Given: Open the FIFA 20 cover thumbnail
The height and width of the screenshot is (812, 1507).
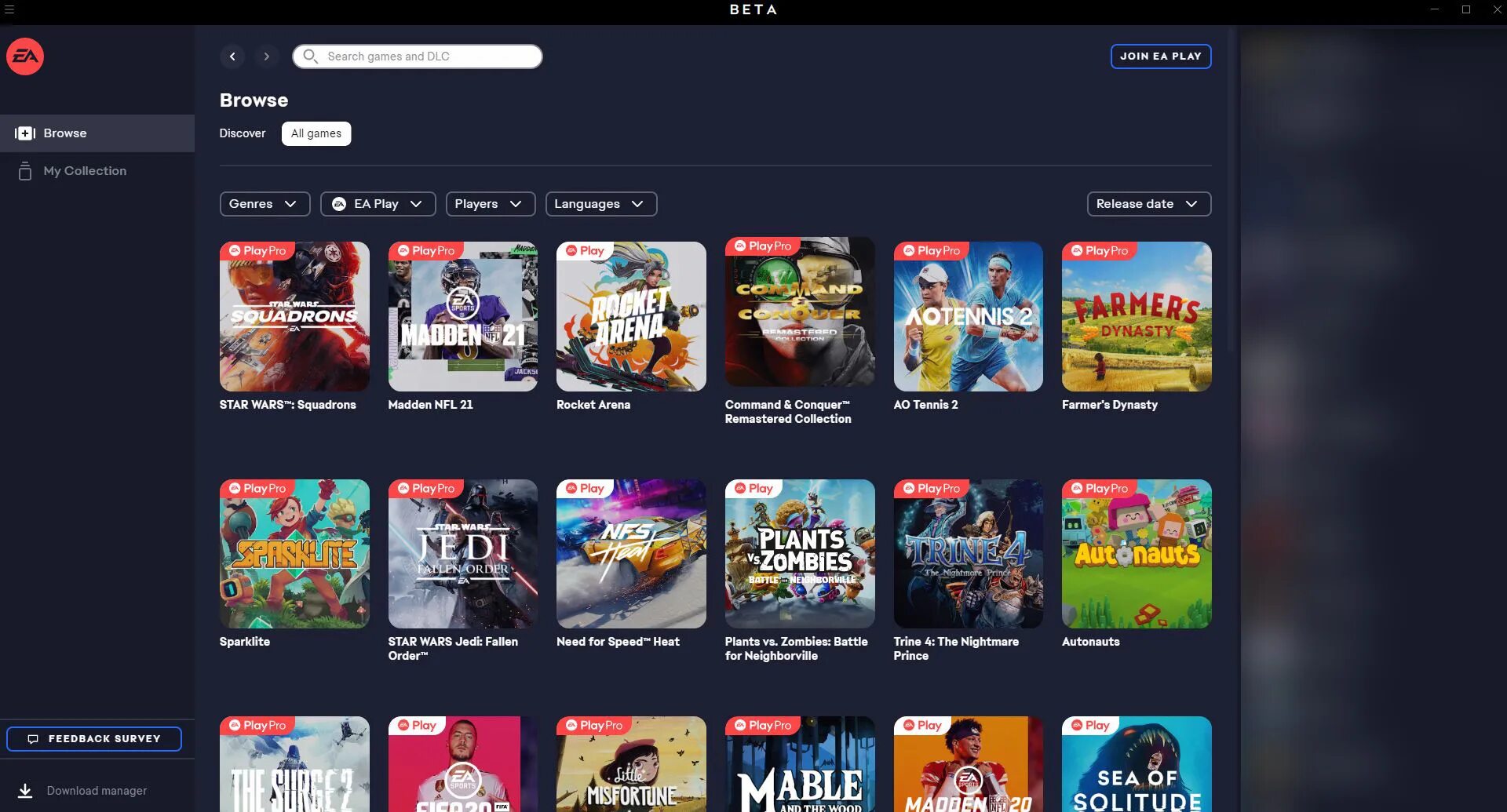Looking at the screenshot, I should 463,764.
